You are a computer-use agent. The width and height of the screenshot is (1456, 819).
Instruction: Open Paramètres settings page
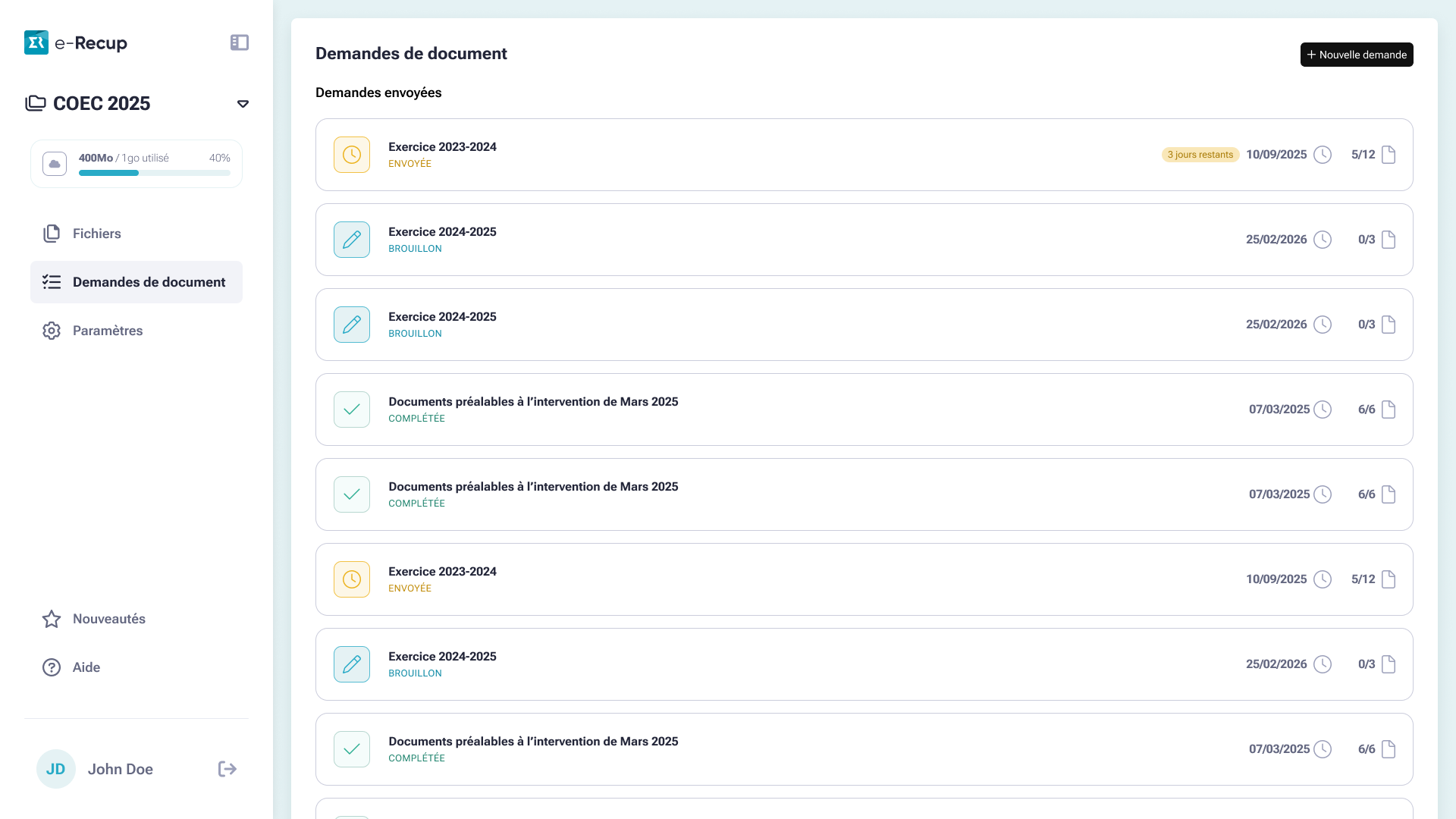click(107, 331)
